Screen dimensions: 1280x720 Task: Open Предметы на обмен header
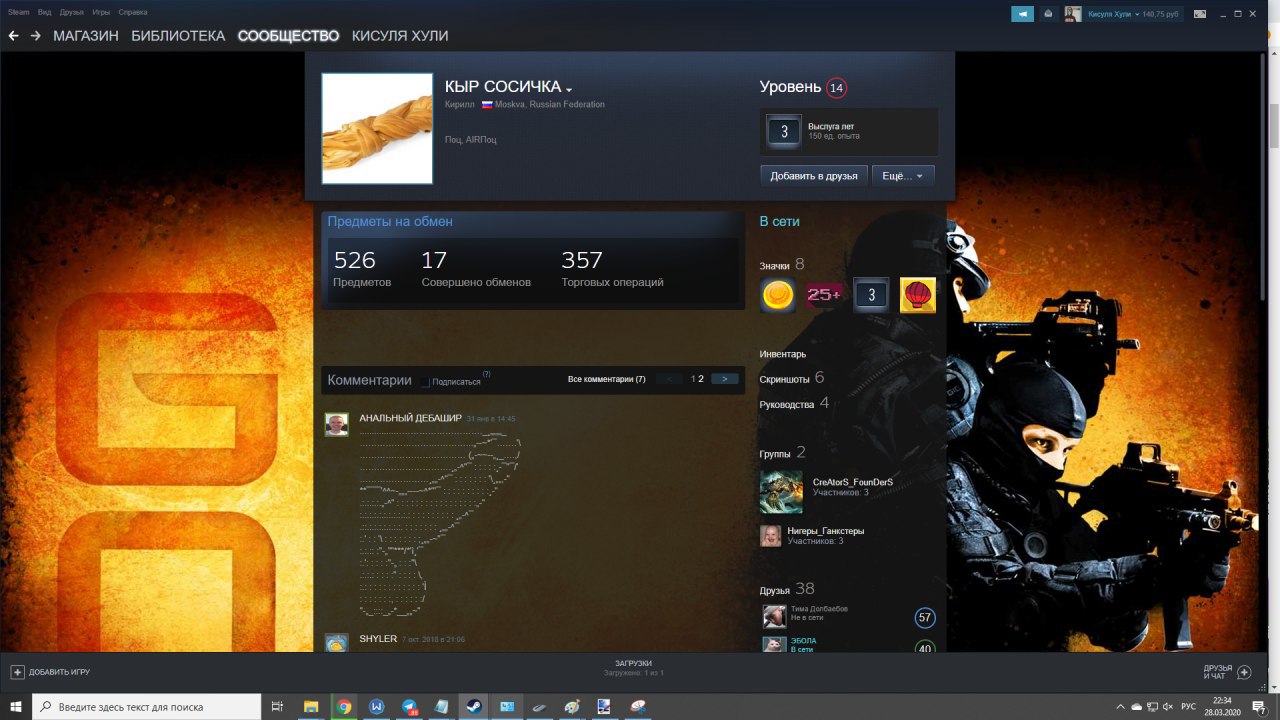point(390,222)
